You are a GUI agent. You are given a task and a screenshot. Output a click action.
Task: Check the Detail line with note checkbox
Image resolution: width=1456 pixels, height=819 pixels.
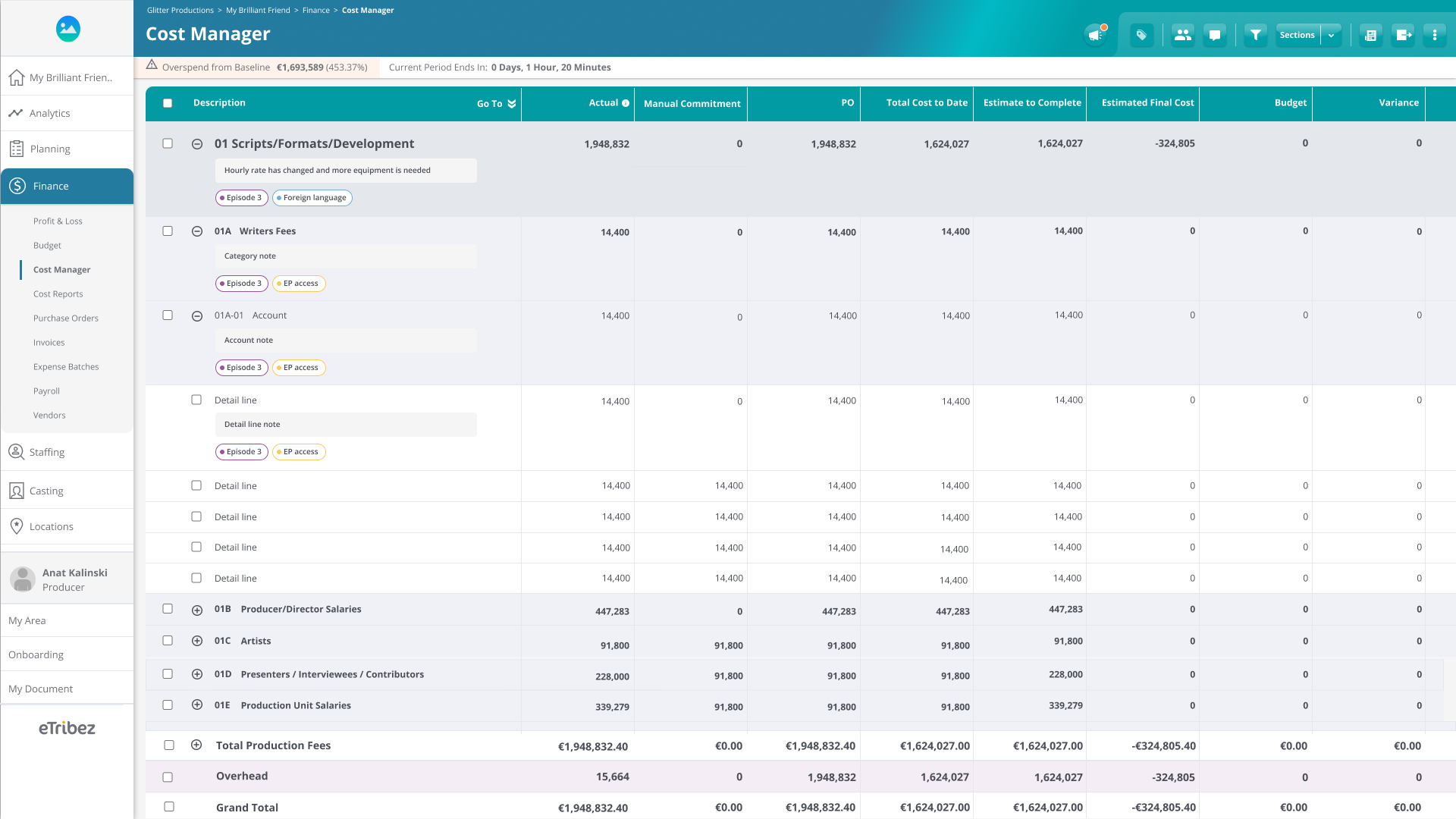(196, 400)
